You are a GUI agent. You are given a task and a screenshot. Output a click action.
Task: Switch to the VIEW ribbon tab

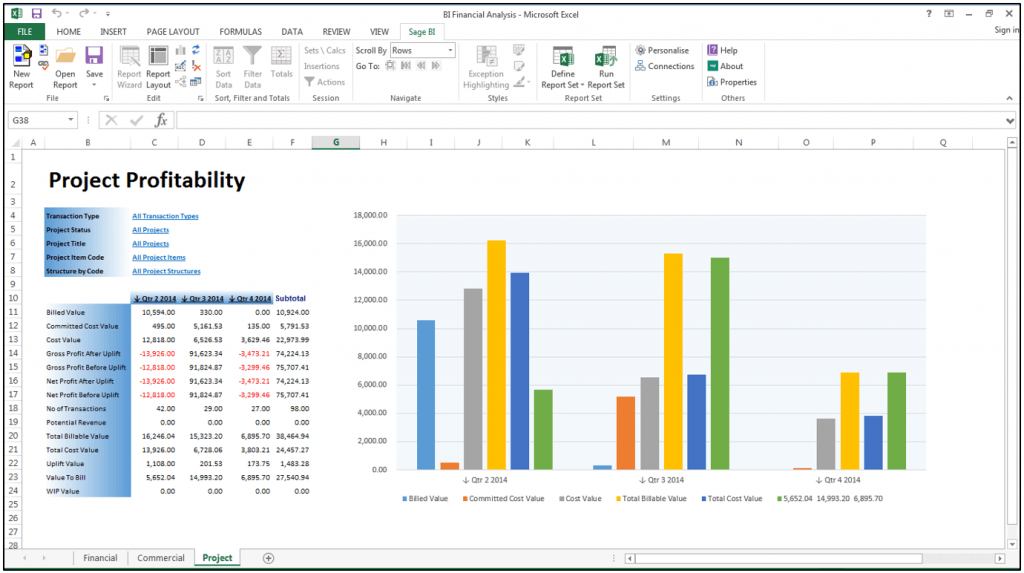click(379, 31)
